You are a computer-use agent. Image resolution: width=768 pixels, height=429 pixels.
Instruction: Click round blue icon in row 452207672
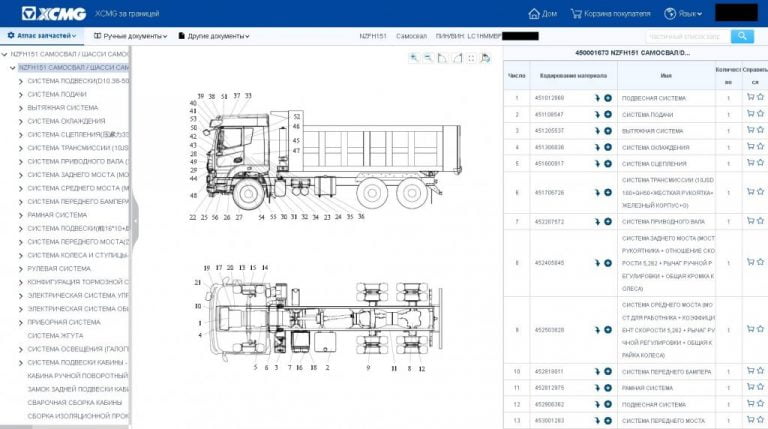pyautogui.click(x=608, y=221)
